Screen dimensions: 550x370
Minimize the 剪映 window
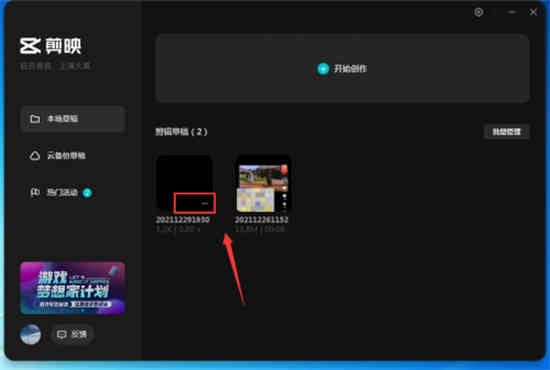[512, 12]
